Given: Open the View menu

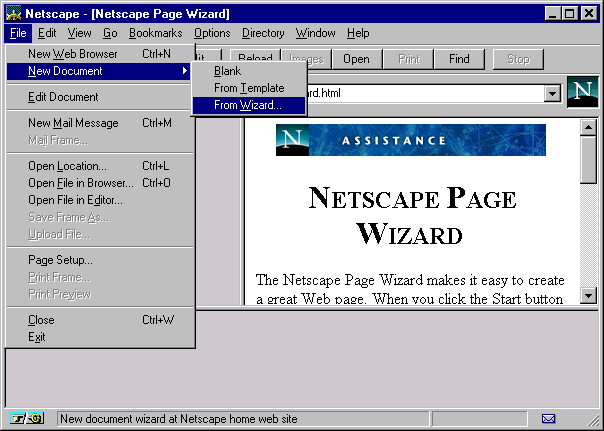Looking at the screenshot, I should tap(79, 33).
